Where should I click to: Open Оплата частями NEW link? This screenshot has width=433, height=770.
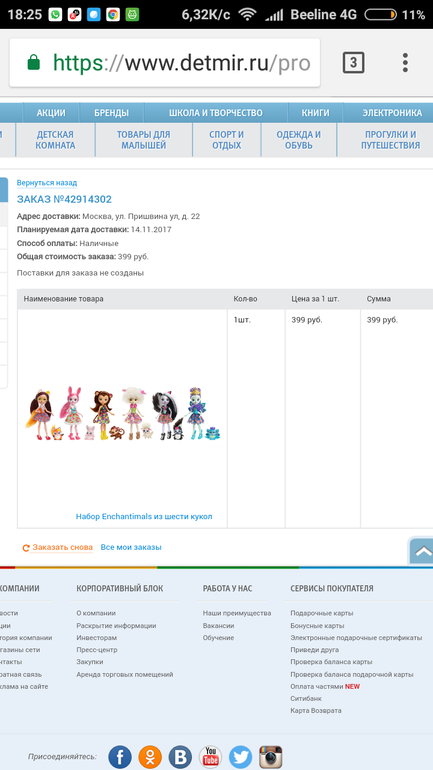pyautogui.click(x=325, y=687)
